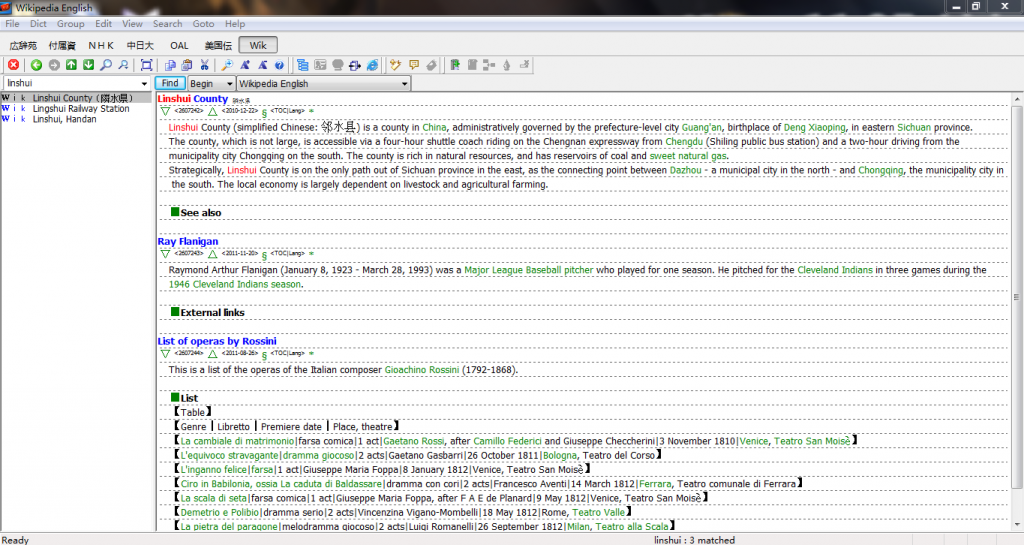The width and height of the screenshot is (1024, 545).
Task: Open the View menu
Action: click(132, 23)
